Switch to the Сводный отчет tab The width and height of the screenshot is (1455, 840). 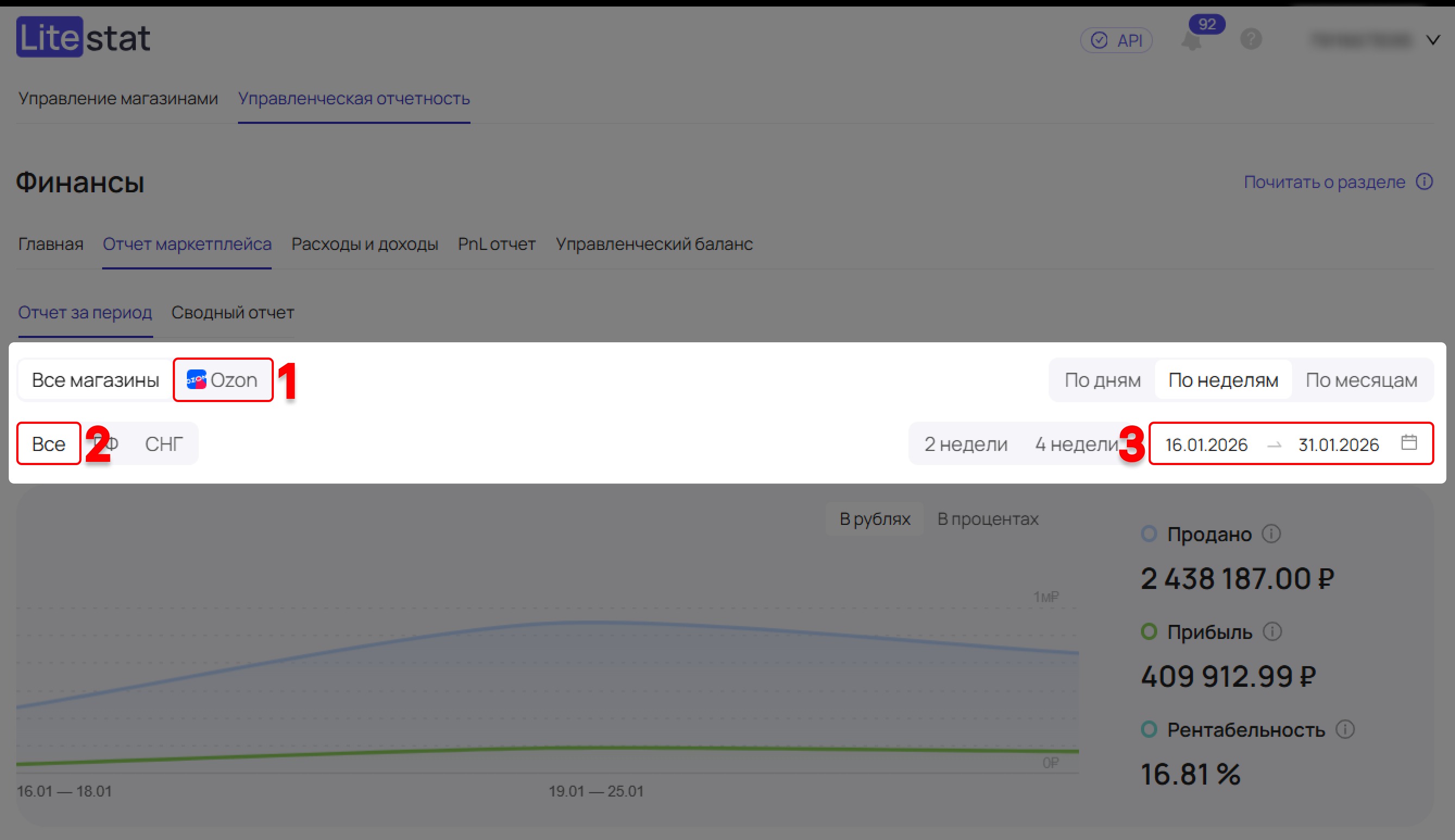233,312
